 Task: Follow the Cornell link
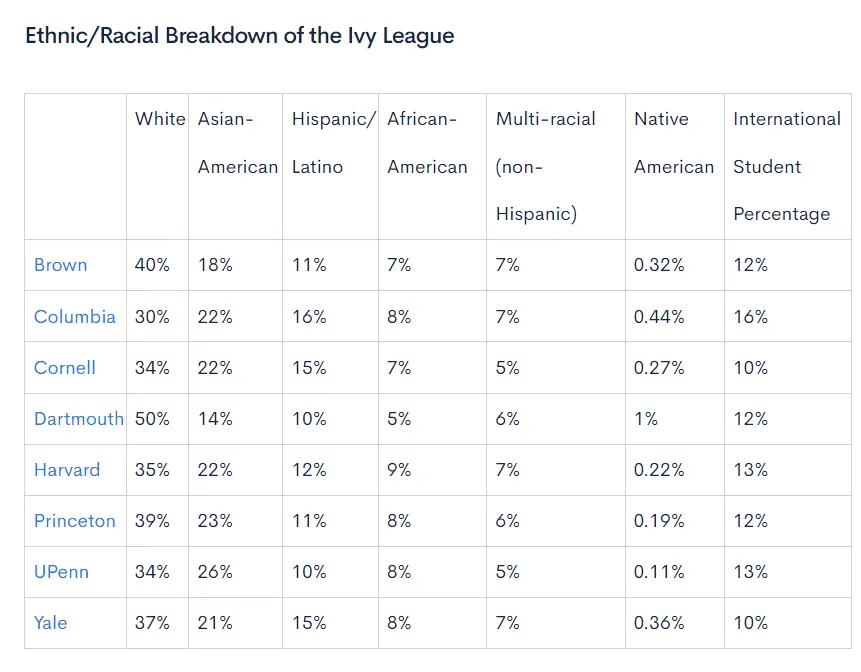[65, 367]
